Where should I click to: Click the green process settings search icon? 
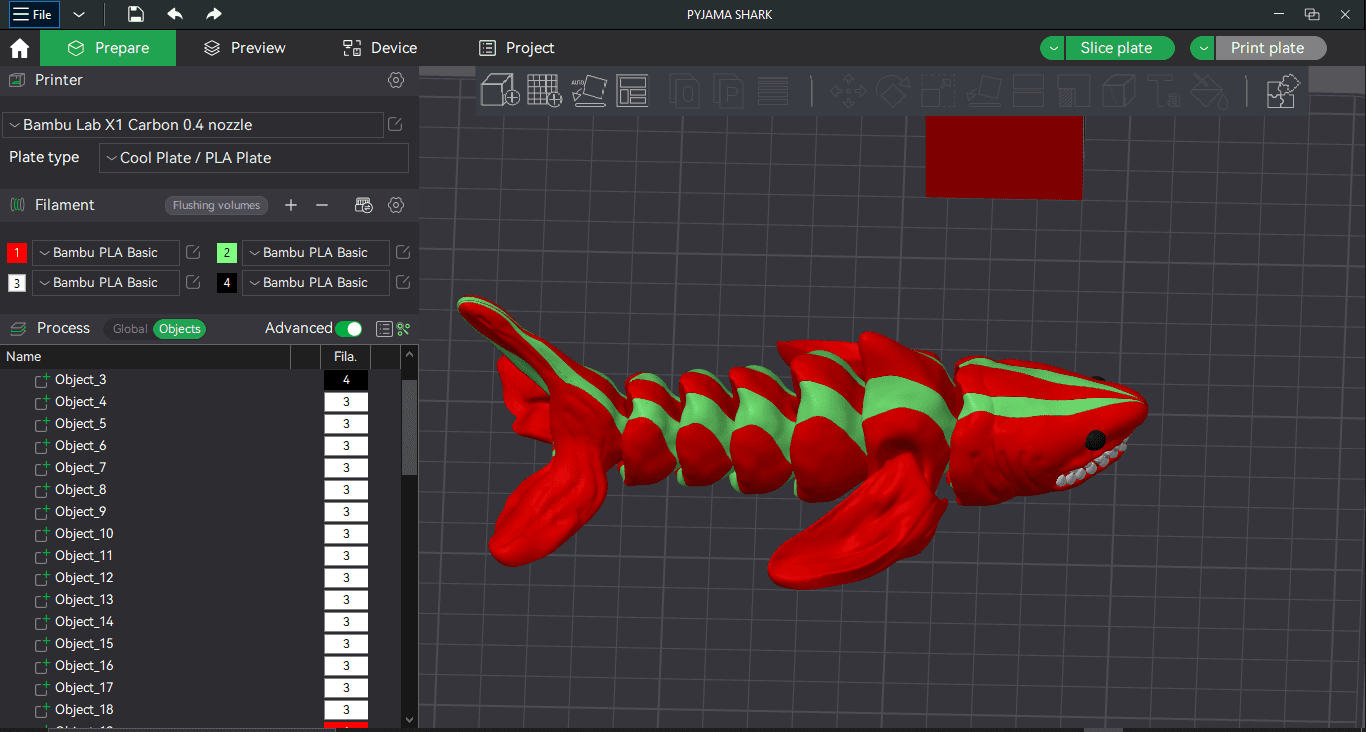[404, 329]
